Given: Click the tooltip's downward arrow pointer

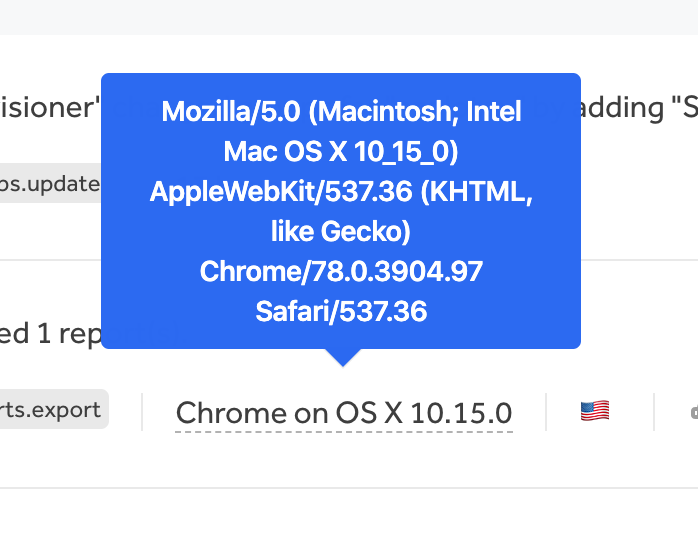Looking at the screenshot, I should 342,357.
